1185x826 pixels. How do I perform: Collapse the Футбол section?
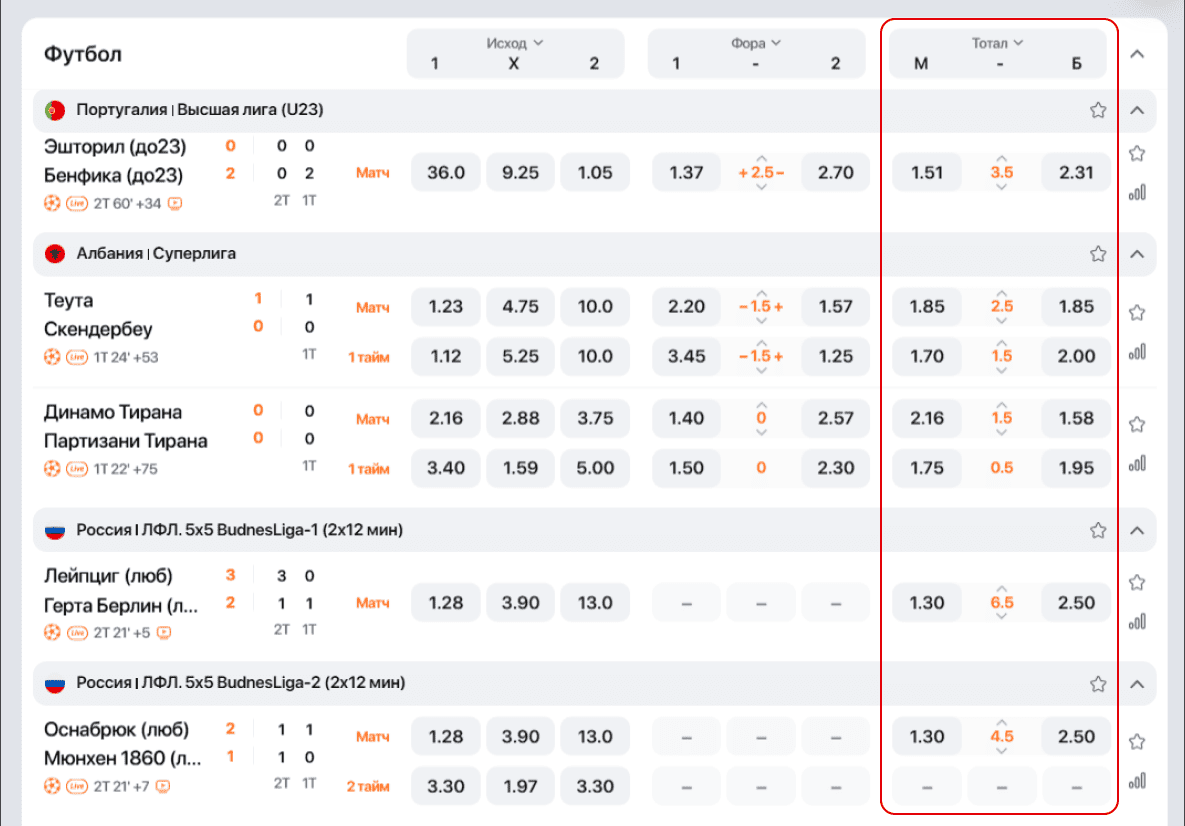1136,54
